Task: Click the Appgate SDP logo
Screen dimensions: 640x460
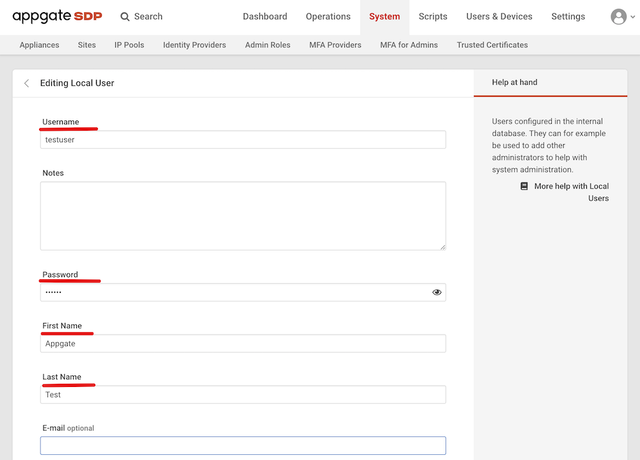Action: (x=57, y=17)
